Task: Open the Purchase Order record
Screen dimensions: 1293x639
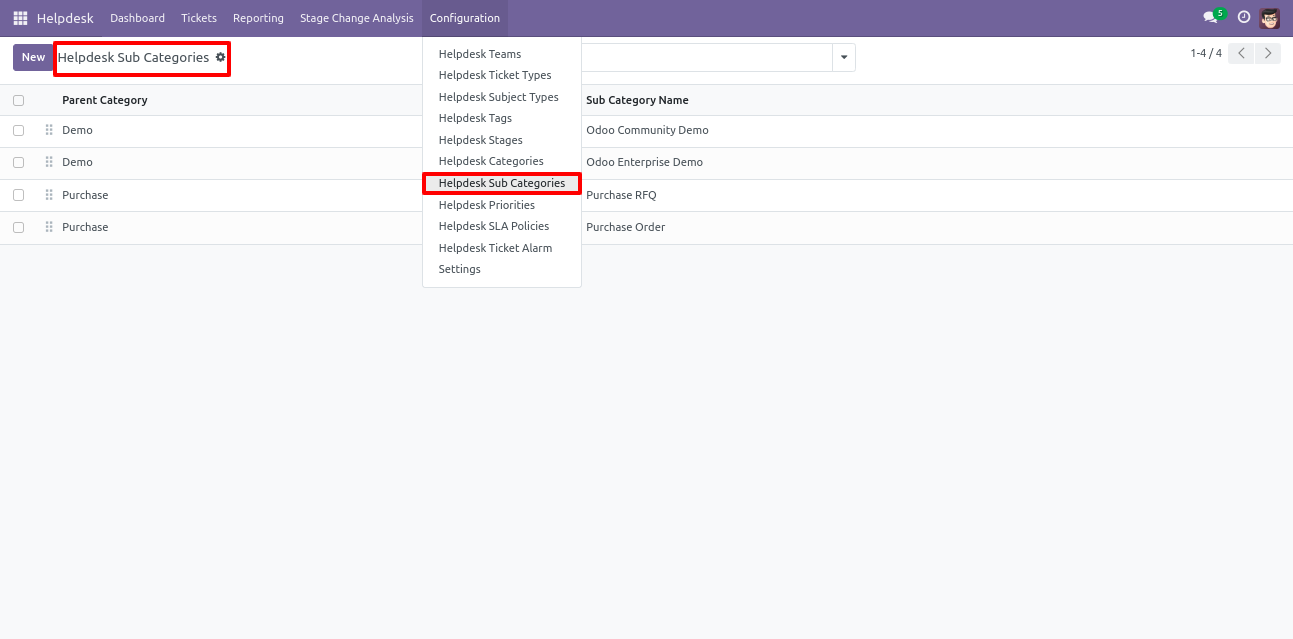Action: tap(625, 227)
